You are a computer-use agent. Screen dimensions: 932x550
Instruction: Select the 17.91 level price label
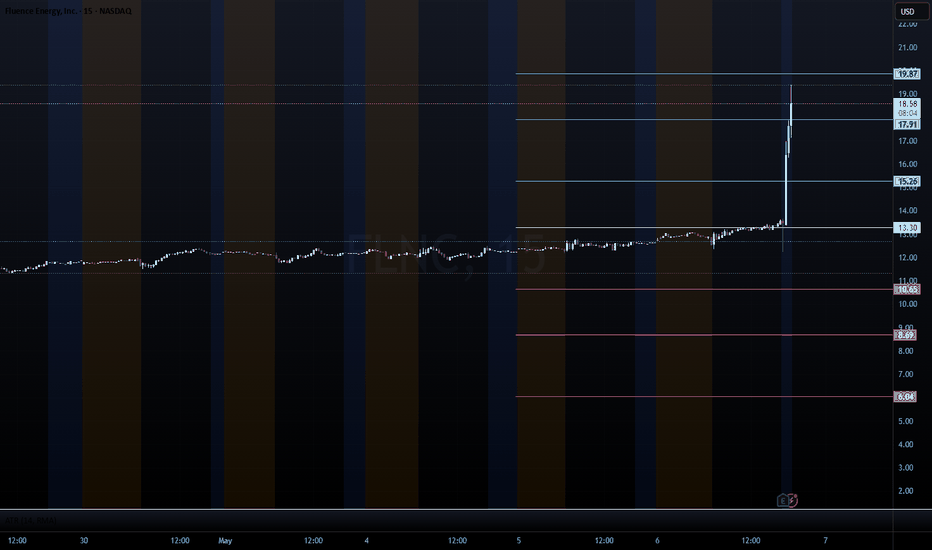[x=907, y=124]
